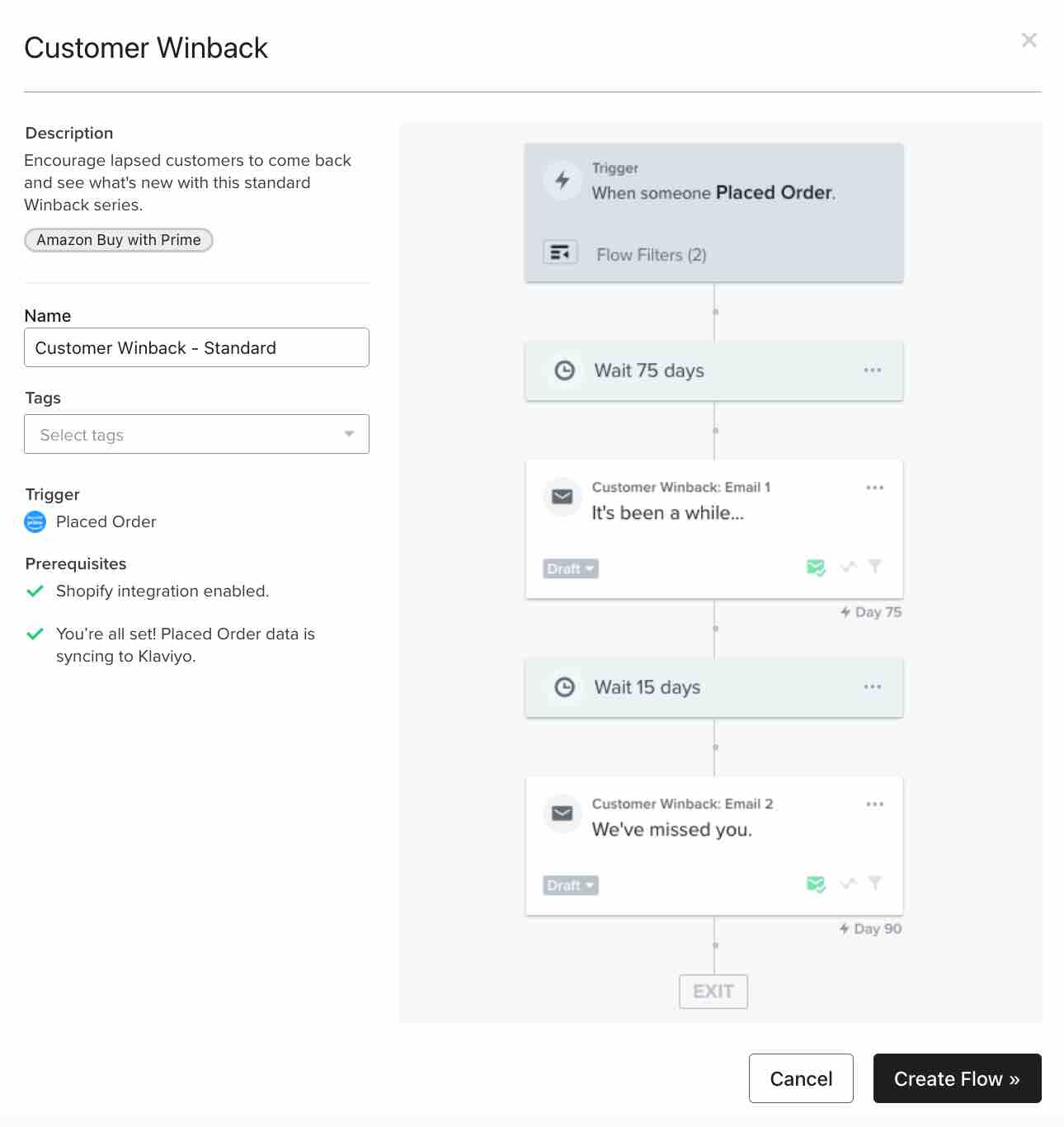Open the Select tags dropdown

(x=196, y=434)
